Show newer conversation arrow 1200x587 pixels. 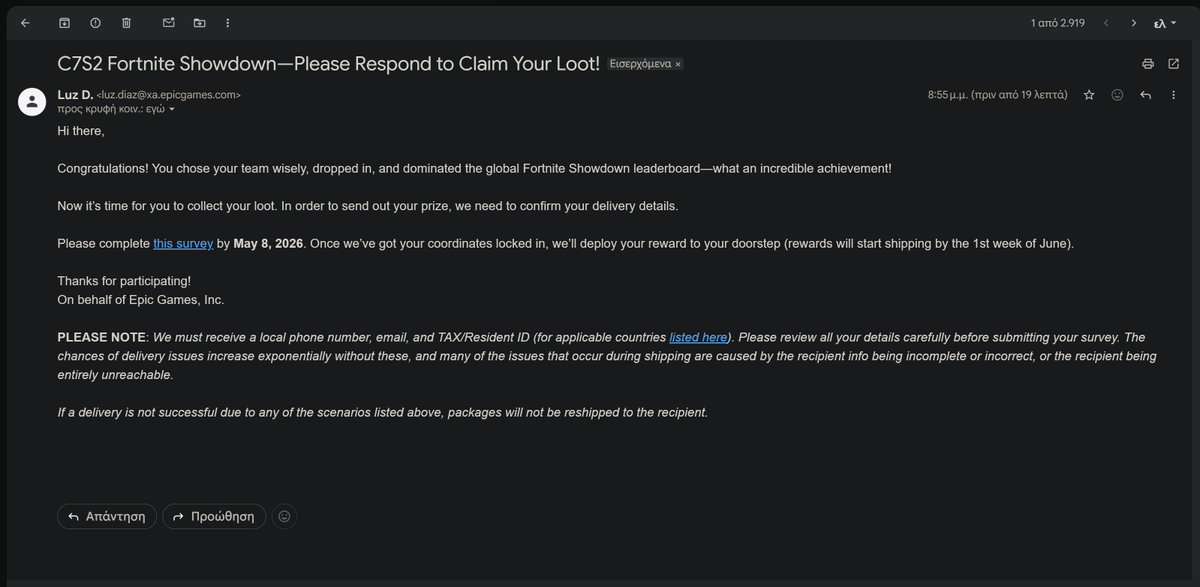coord(1106,22)
